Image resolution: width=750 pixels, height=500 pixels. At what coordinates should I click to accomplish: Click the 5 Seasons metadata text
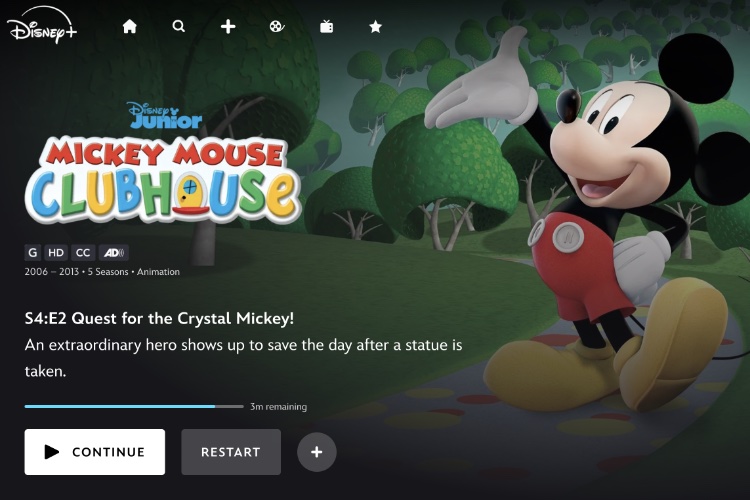(x=108, y=272)
